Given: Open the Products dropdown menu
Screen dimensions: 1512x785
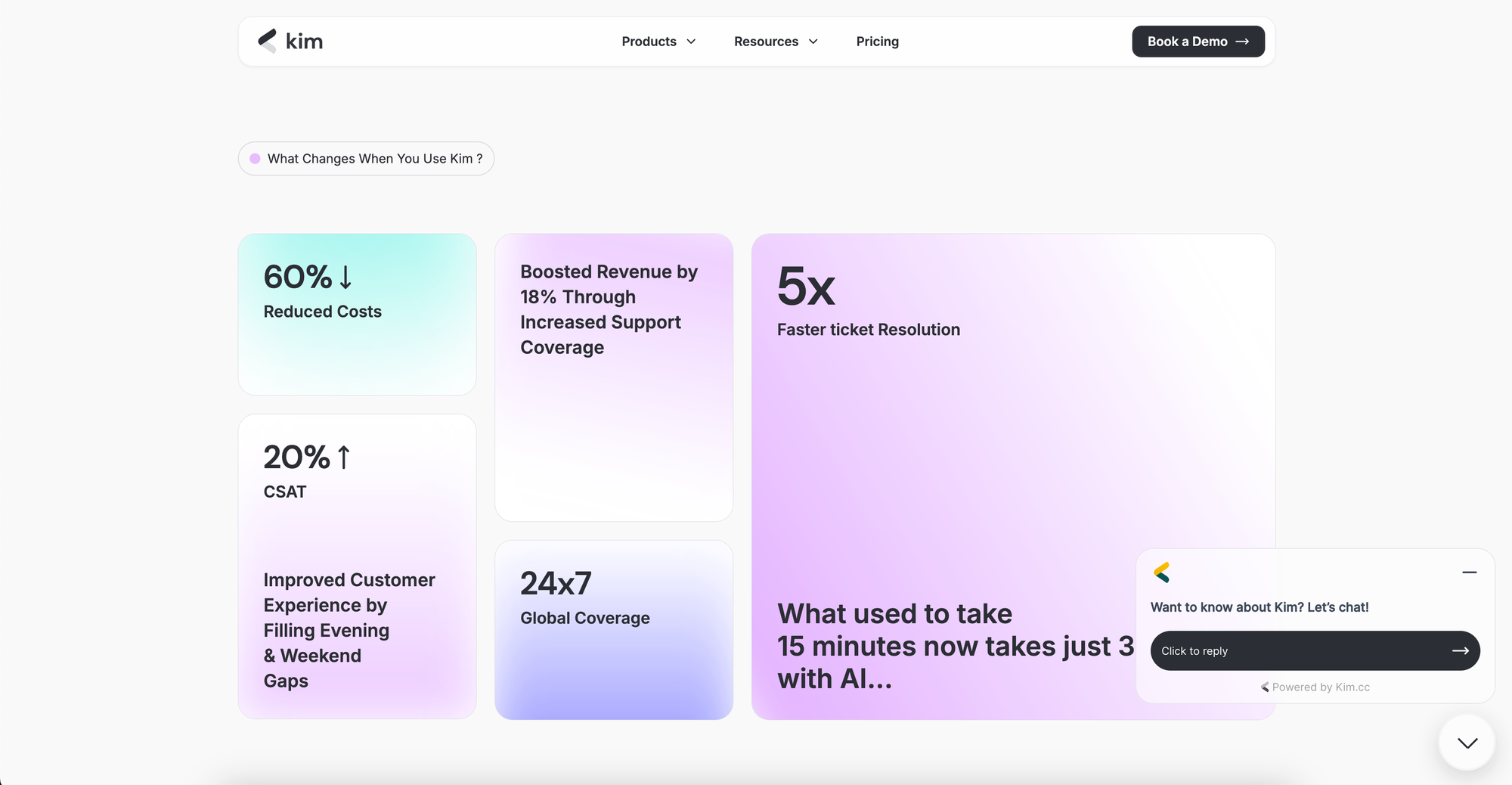Looking at the screenshot, I should [658, 42].
